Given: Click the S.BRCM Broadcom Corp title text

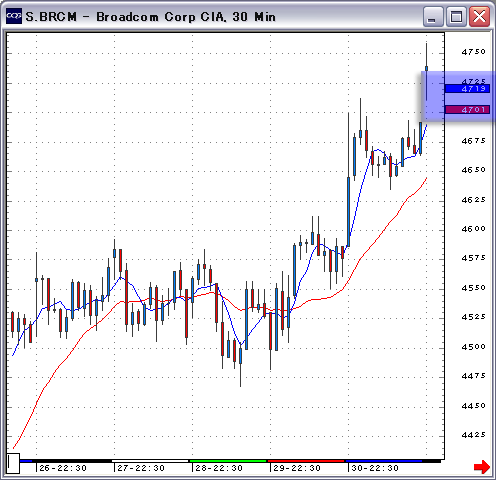Looking at the screenshot, I should pyautogui.click(x=151, y=17).
